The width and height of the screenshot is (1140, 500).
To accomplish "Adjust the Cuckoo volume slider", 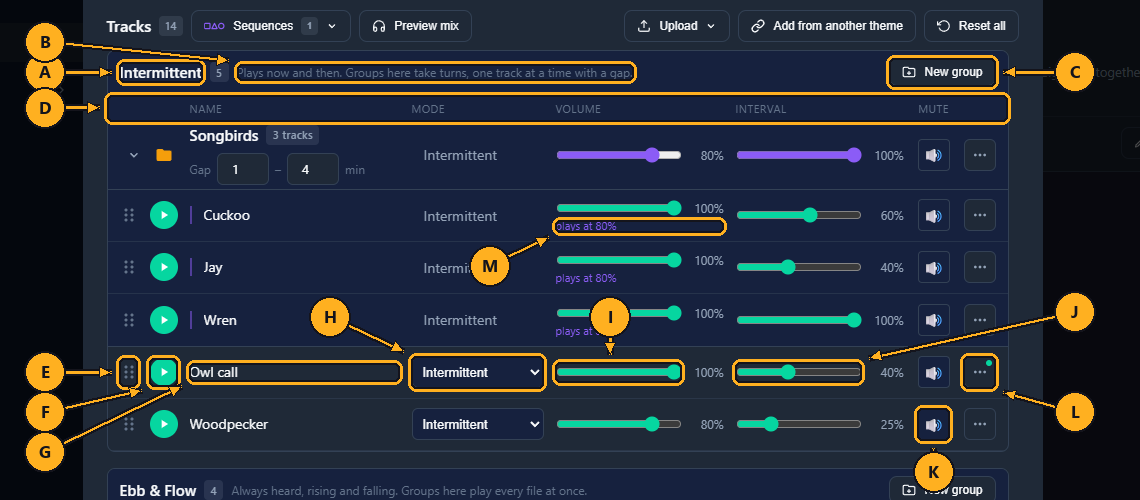I will [x=619, y=208].
